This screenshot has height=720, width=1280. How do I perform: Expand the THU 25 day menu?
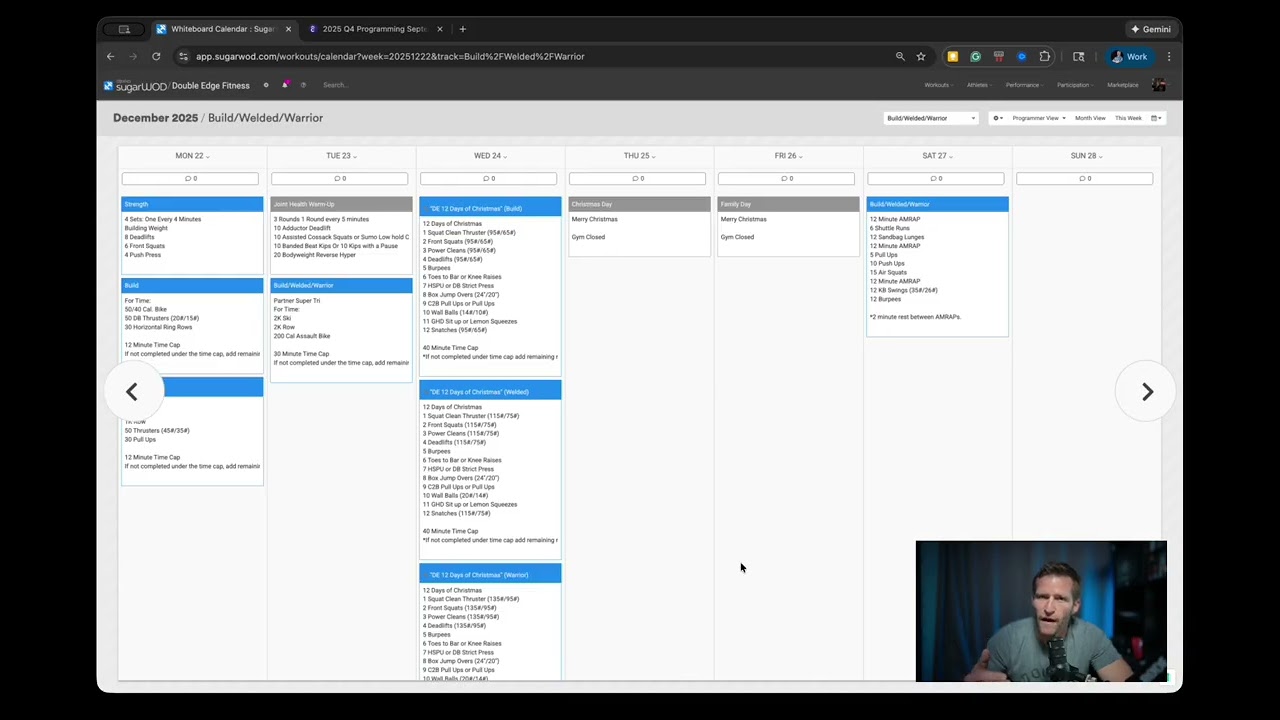[639, 156]
